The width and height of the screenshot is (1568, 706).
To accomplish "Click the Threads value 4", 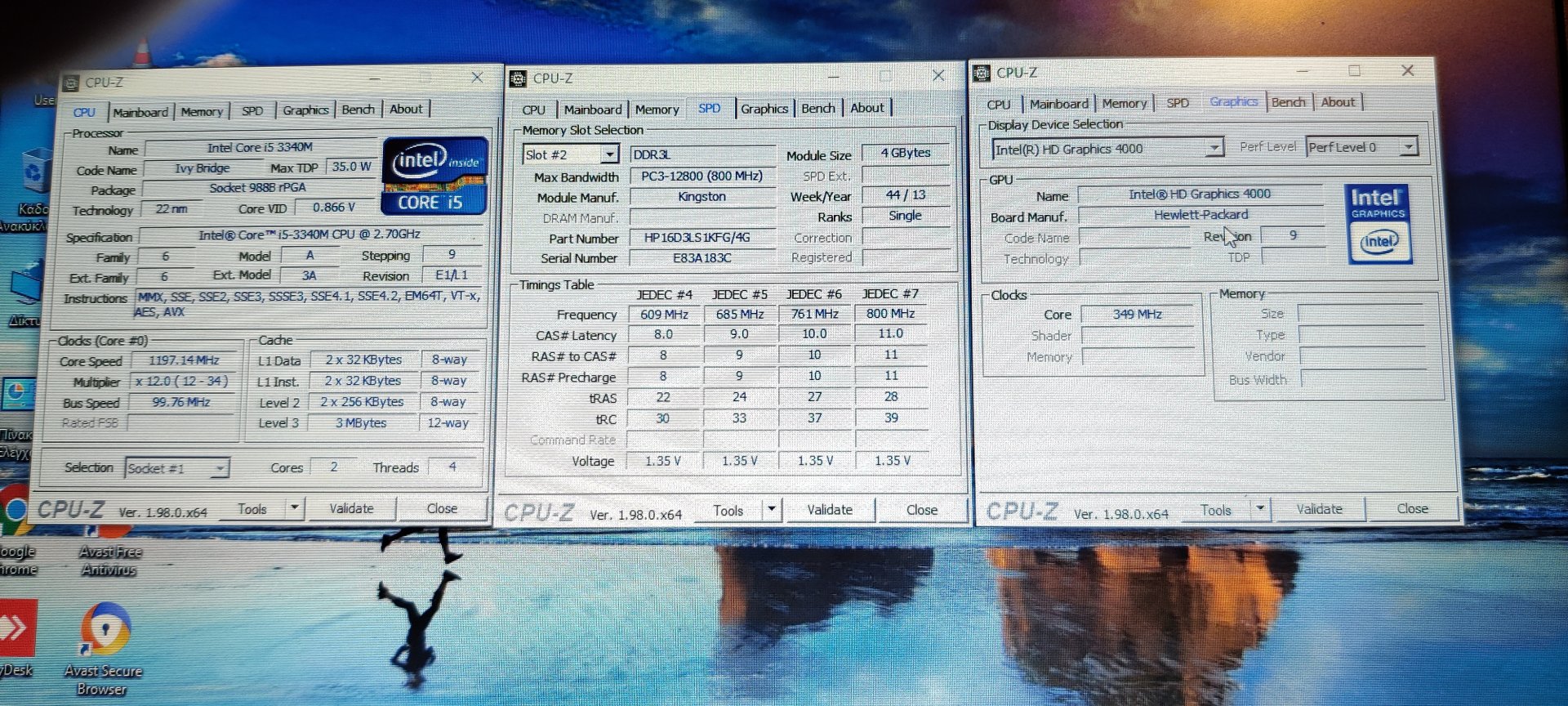I will click(x=452, y=467).
